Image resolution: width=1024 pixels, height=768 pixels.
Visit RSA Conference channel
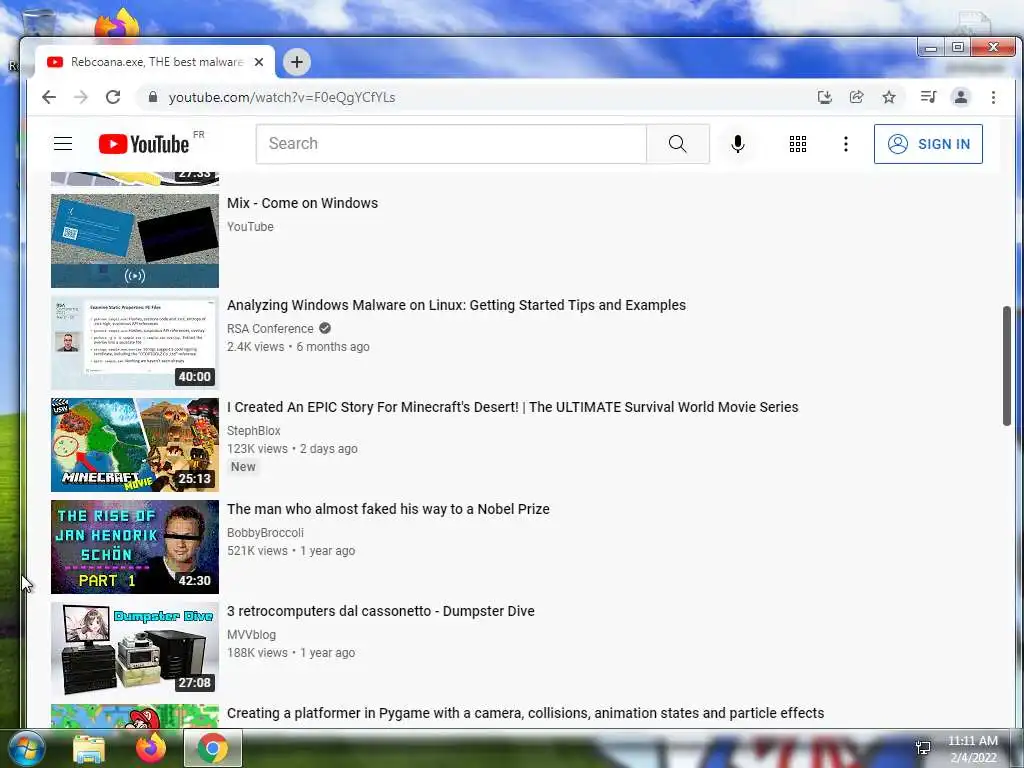click(x=270, y=328)
